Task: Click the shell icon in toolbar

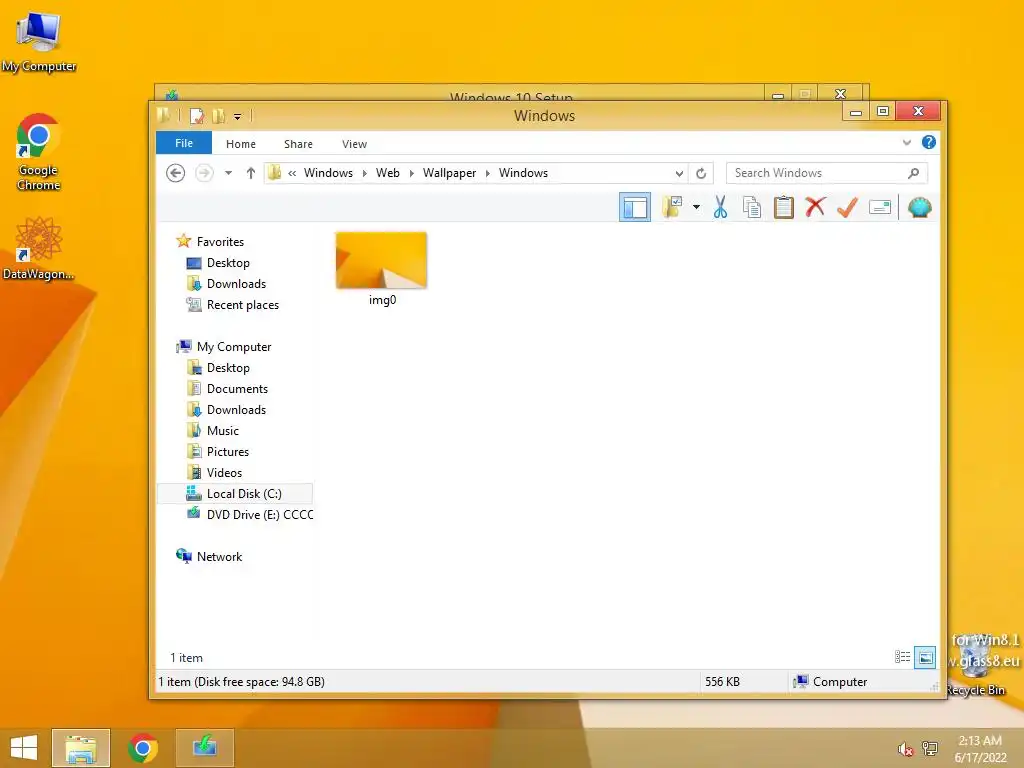Action: [x=920, y=208]
